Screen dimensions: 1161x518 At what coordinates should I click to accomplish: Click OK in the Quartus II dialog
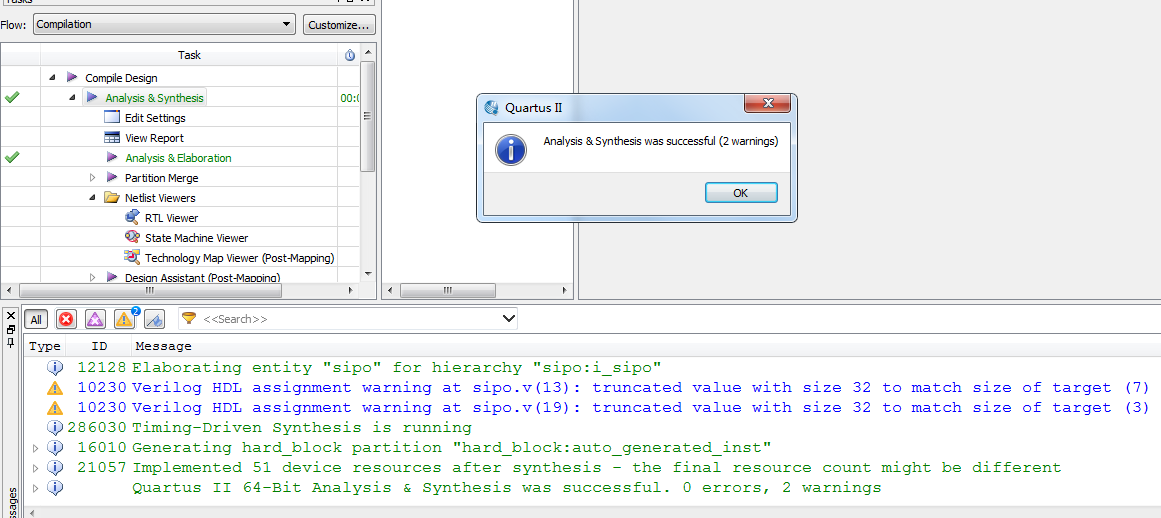point(741,192)
